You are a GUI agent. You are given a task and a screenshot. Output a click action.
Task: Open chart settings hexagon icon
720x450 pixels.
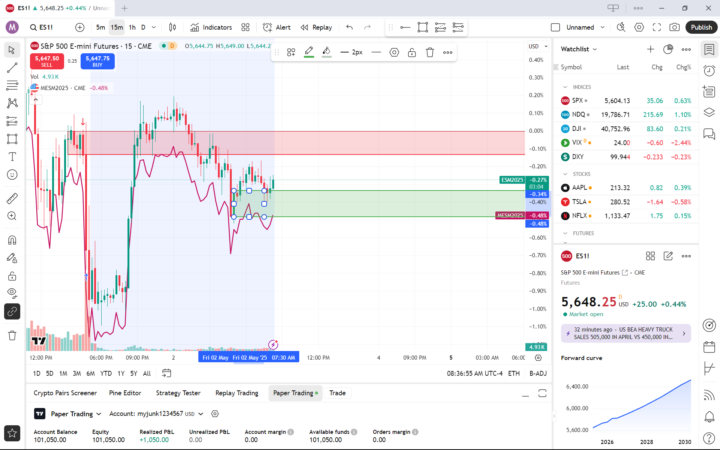coord(639,28)
